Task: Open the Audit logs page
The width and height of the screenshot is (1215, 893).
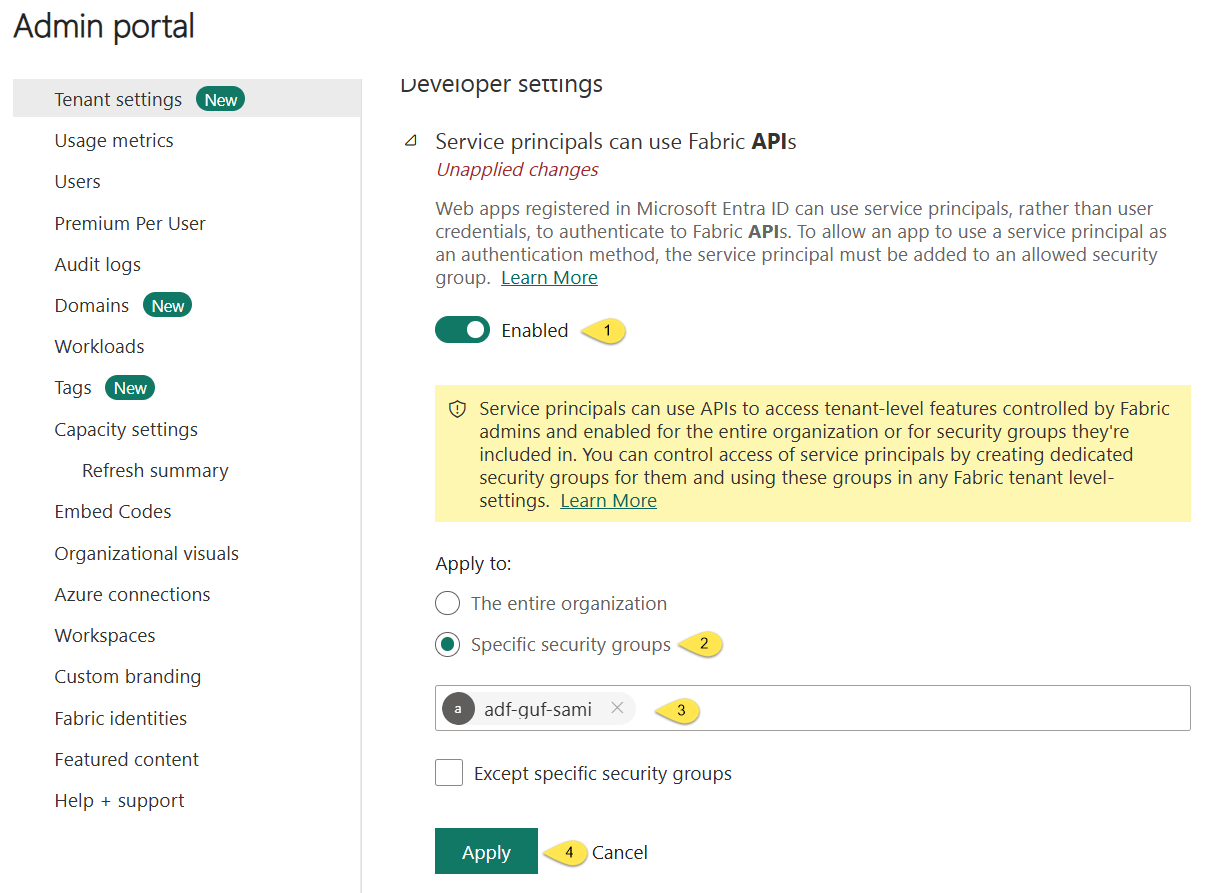Action: 97,264
